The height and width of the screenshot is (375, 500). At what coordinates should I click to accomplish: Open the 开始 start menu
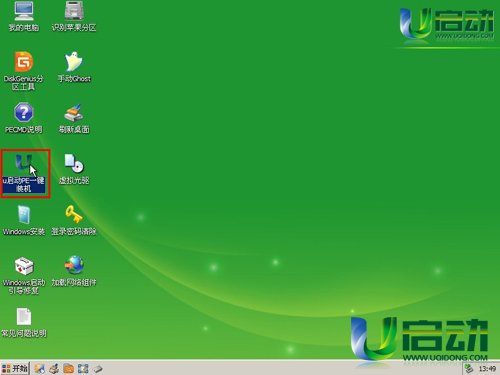pyautogui.click(x=15, y=368)
